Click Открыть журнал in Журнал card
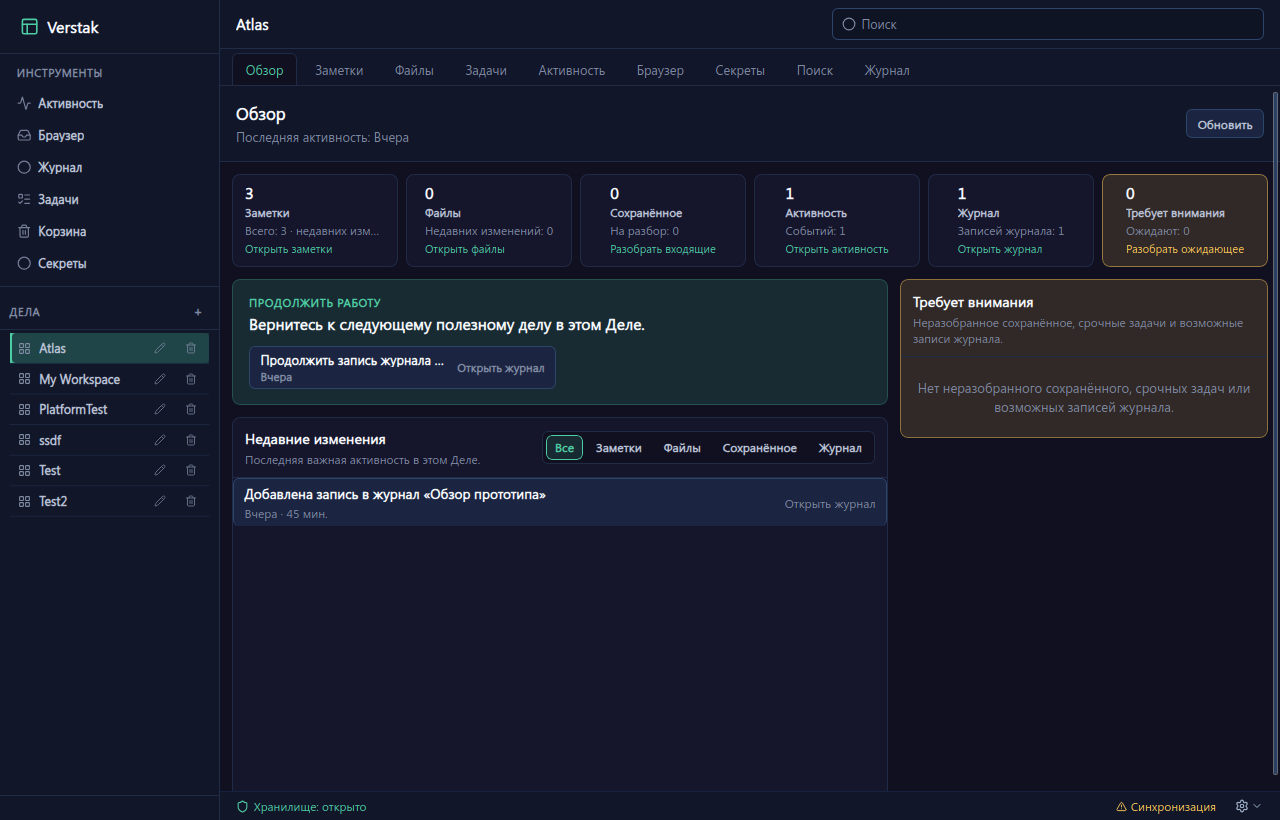The width and height of the screenshot is (1280, 820). pos(1000,249)
